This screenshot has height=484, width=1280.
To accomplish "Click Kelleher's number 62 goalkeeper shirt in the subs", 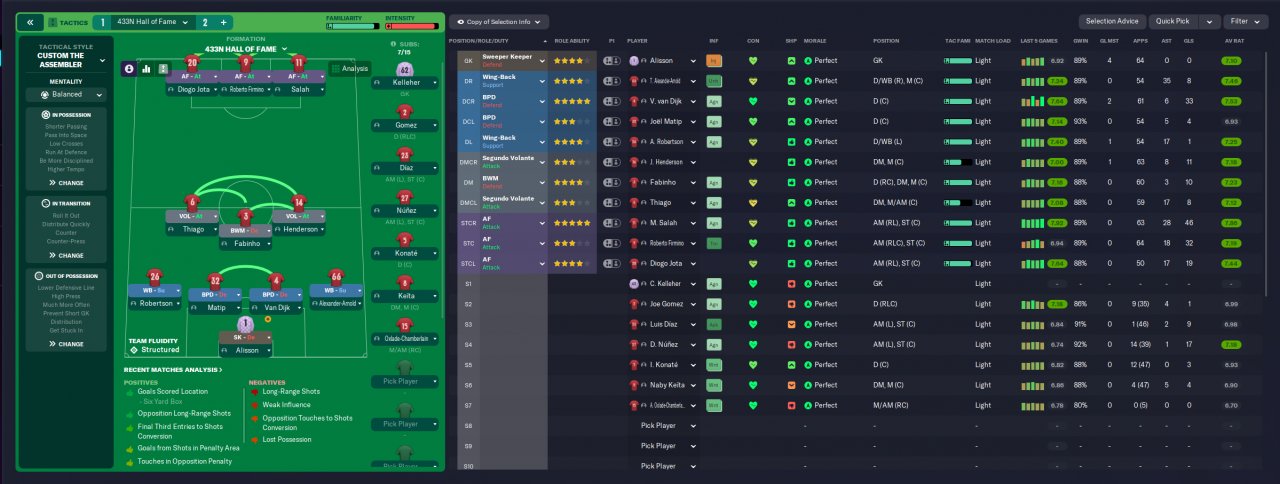I will tap(404, 69).
